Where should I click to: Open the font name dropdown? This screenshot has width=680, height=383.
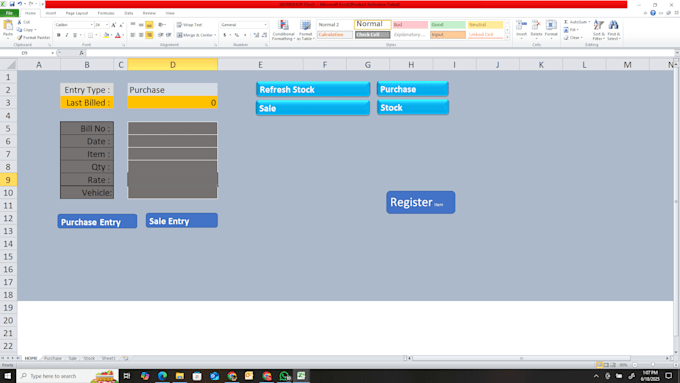click(91, 25)
